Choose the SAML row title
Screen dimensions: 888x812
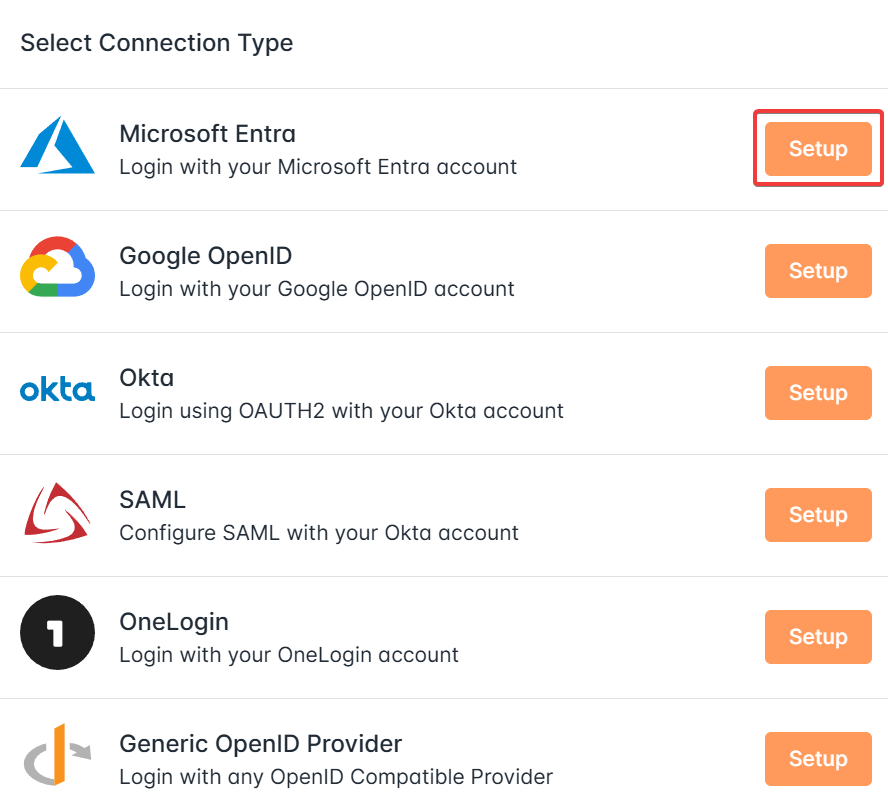pos(152,500)
